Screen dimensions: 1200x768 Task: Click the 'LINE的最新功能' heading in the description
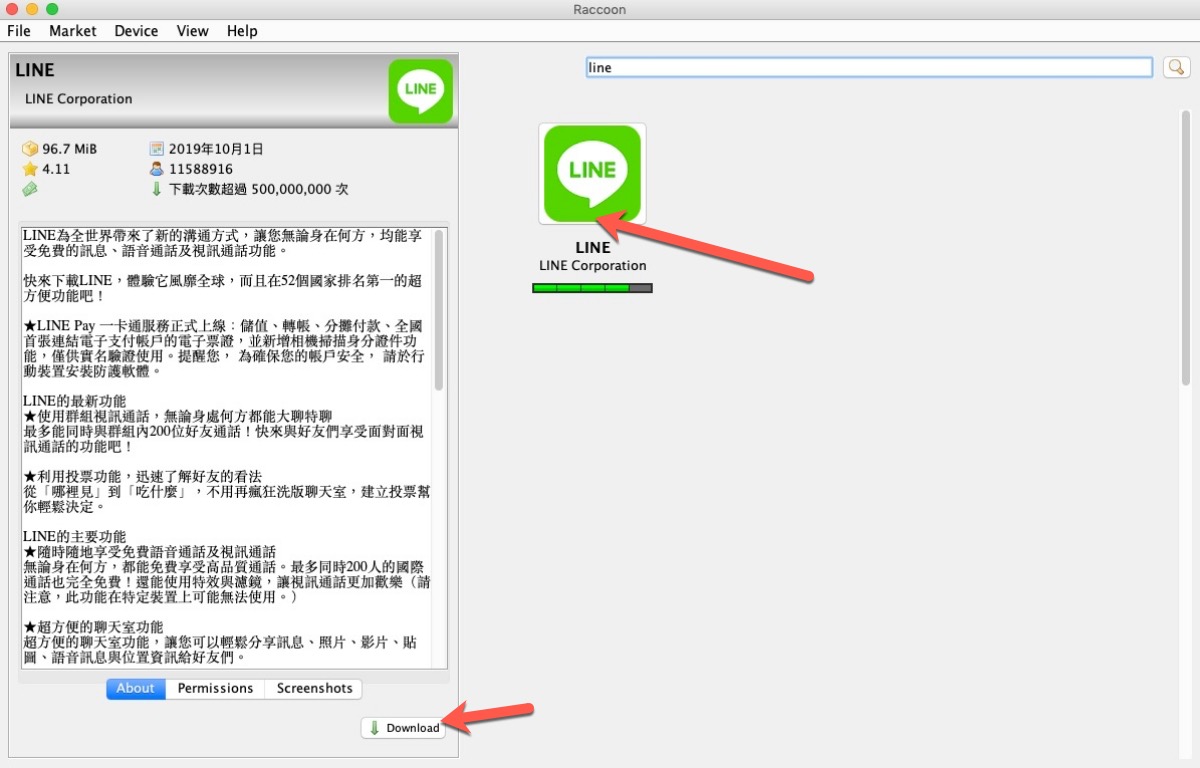pyautogui.click(x=75, y=401)
